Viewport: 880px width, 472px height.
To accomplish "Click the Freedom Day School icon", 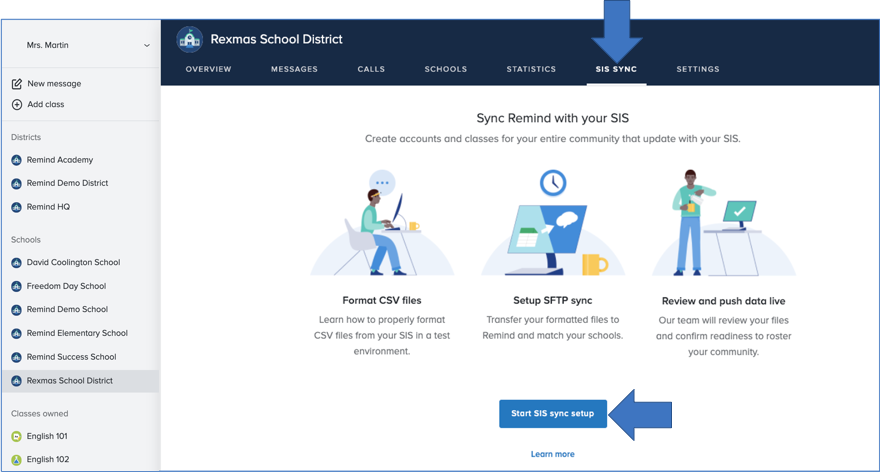I will coord(16,286).
